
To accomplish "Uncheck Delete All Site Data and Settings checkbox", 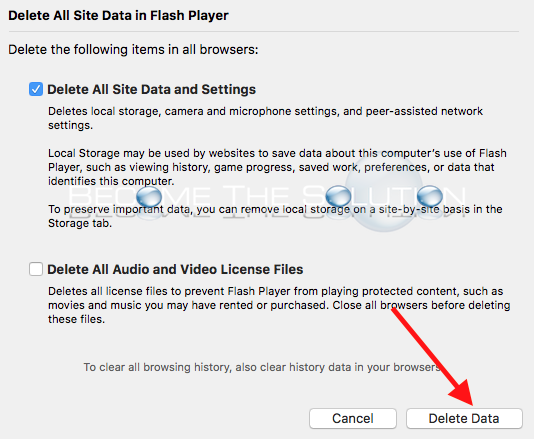I will (36, 89).
